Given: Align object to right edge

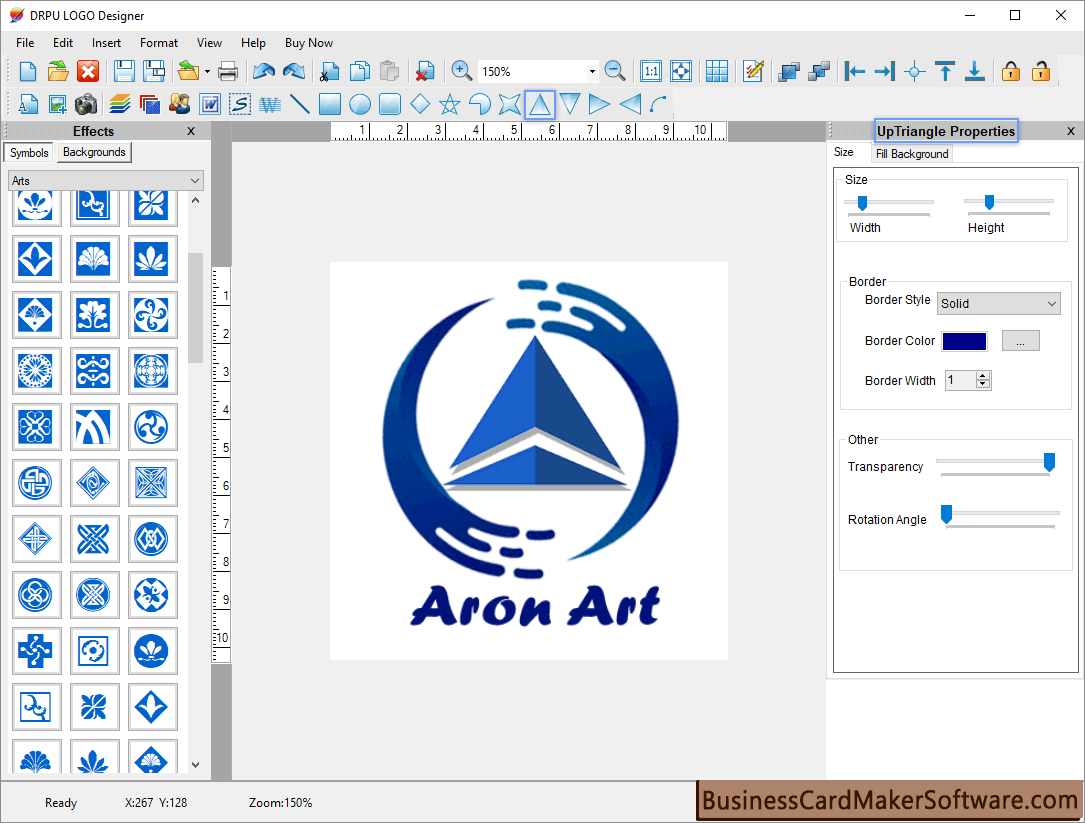Looking at the screenshot, I should (x=884, y=71).
